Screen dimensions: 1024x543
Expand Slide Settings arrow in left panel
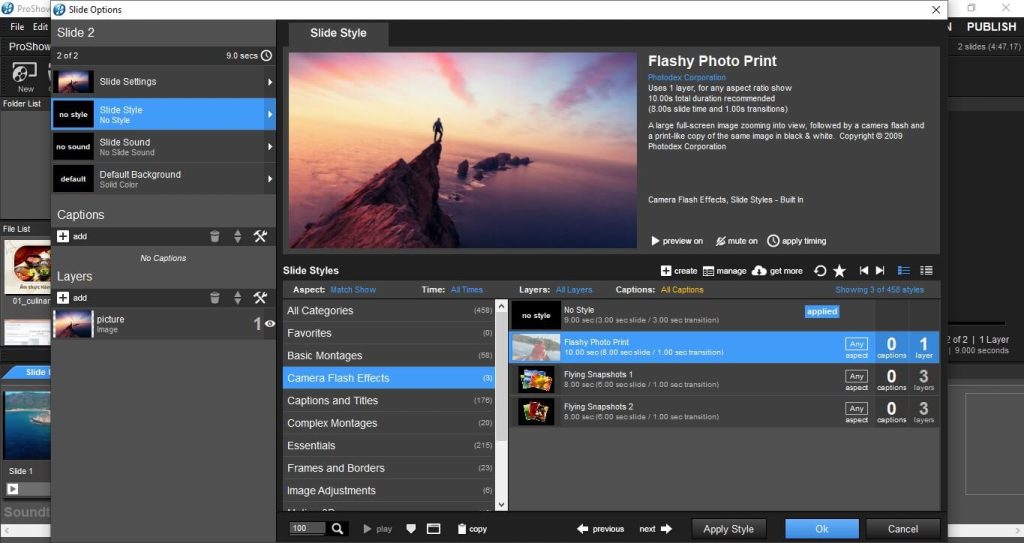pos(270,82)
